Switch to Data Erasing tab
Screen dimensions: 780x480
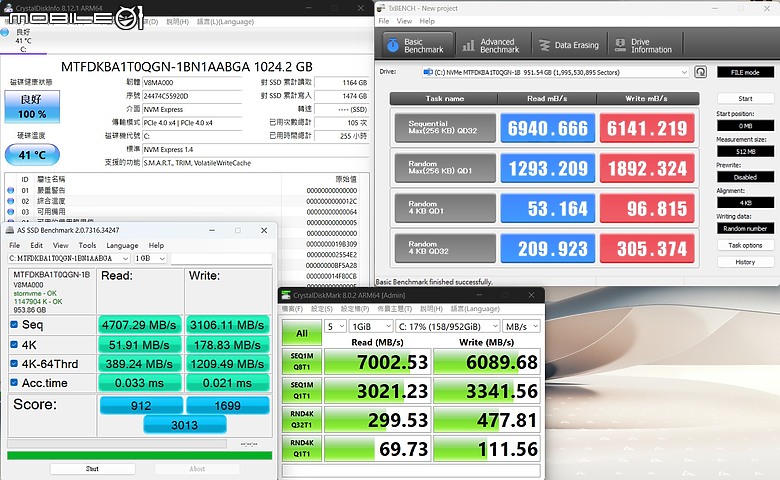[570, 45]
